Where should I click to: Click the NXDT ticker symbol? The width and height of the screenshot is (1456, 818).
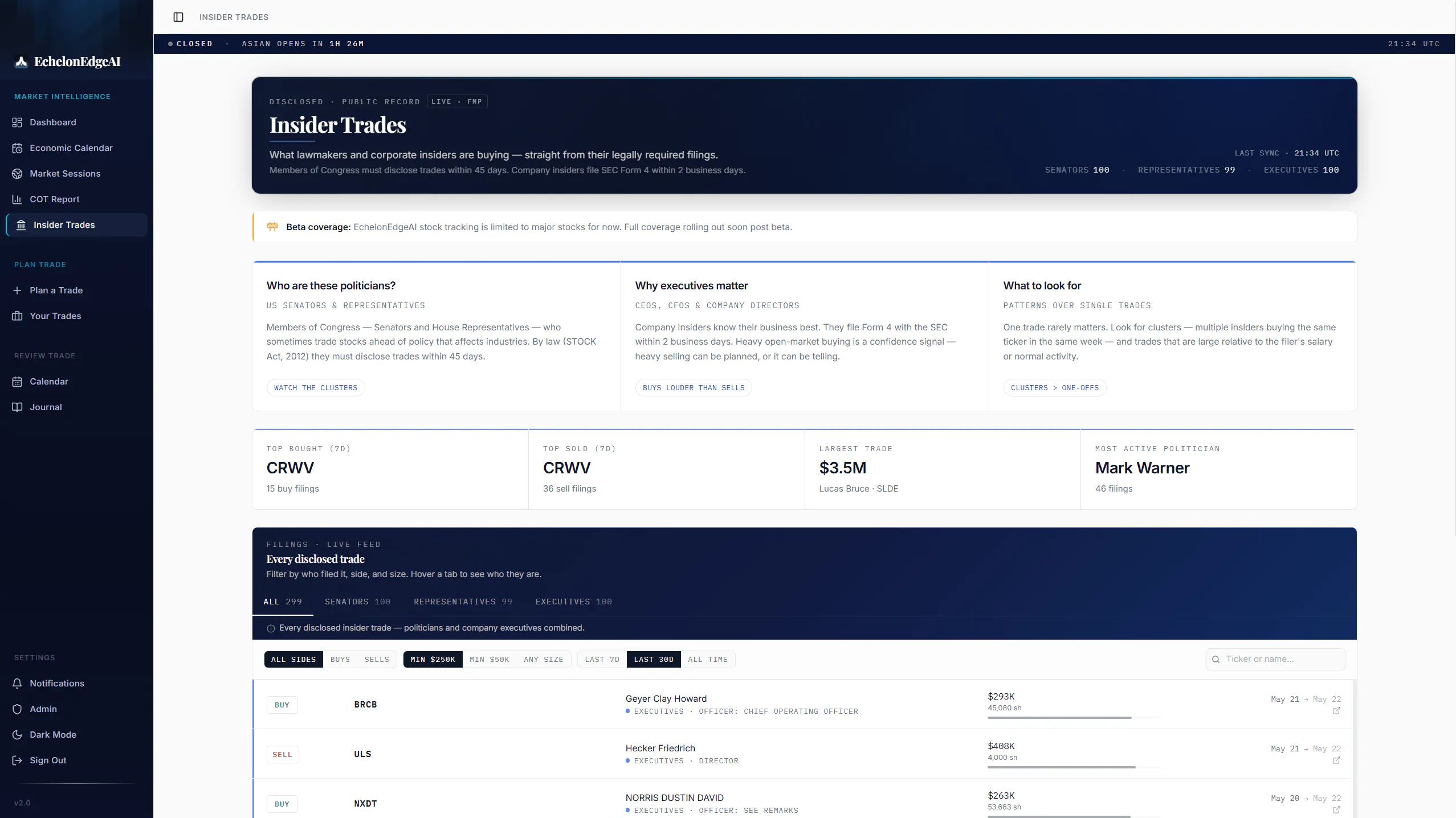(x=365, y=804)
